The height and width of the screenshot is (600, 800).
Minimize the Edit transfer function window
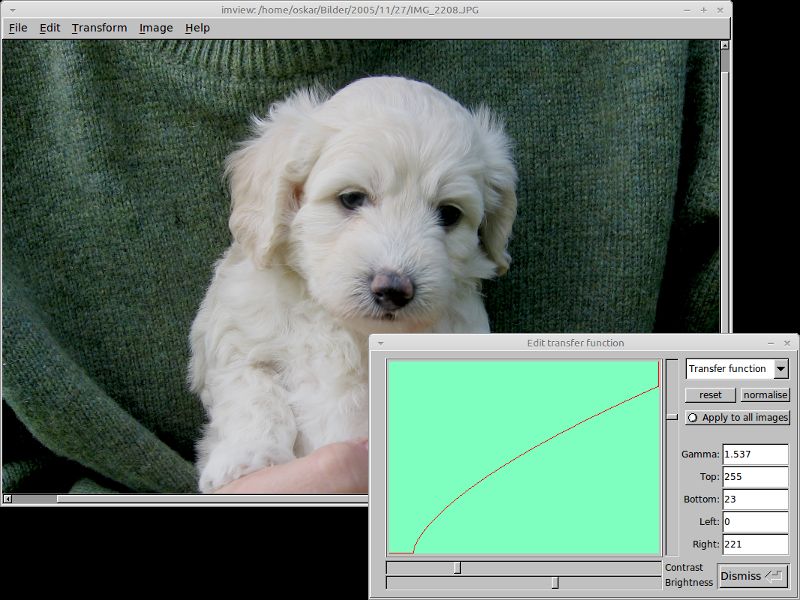[x=771, y=343]
